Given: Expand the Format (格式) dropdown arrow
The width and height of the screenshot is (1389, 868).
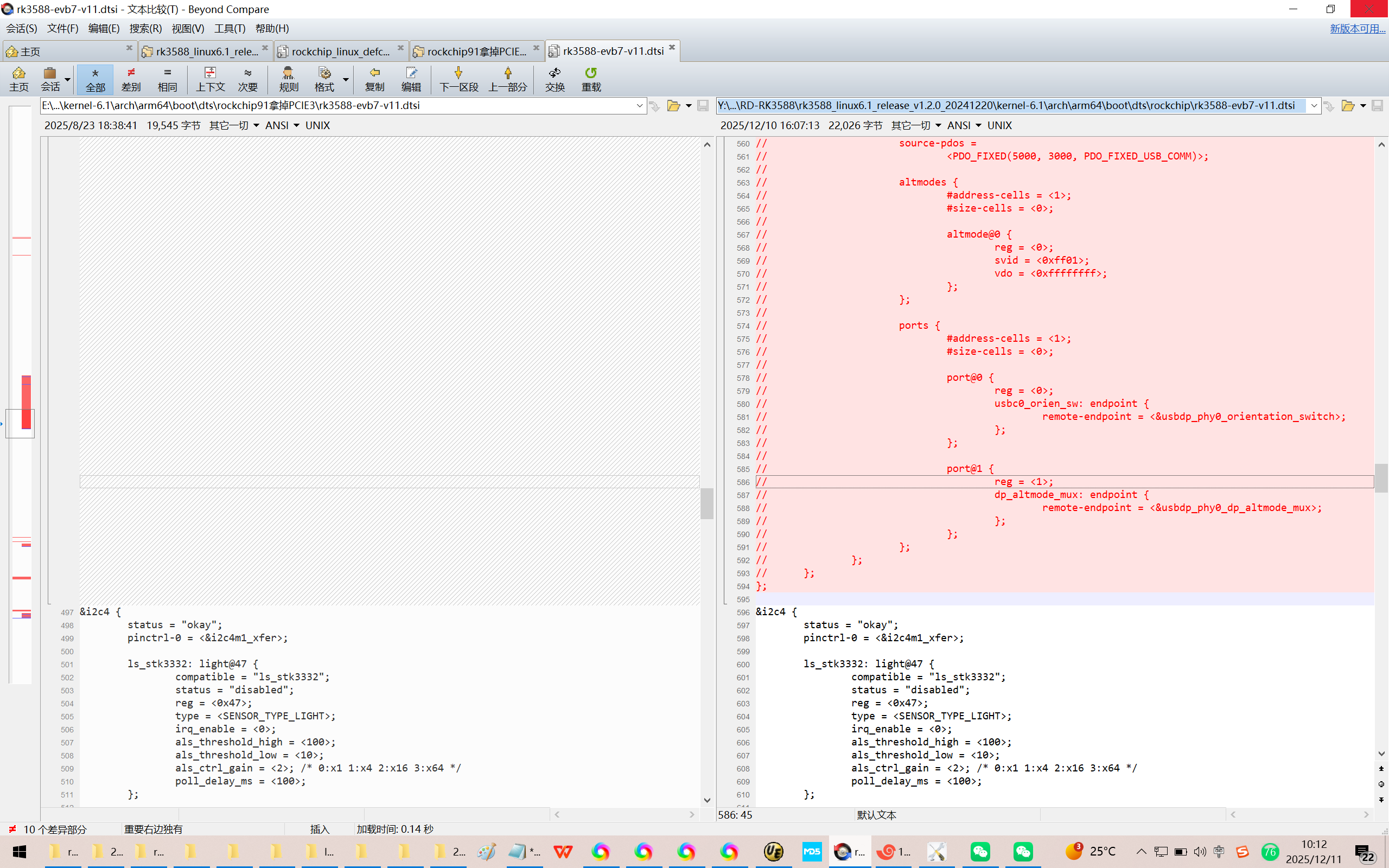Looking at the screenshot, I should click(346, 79).
